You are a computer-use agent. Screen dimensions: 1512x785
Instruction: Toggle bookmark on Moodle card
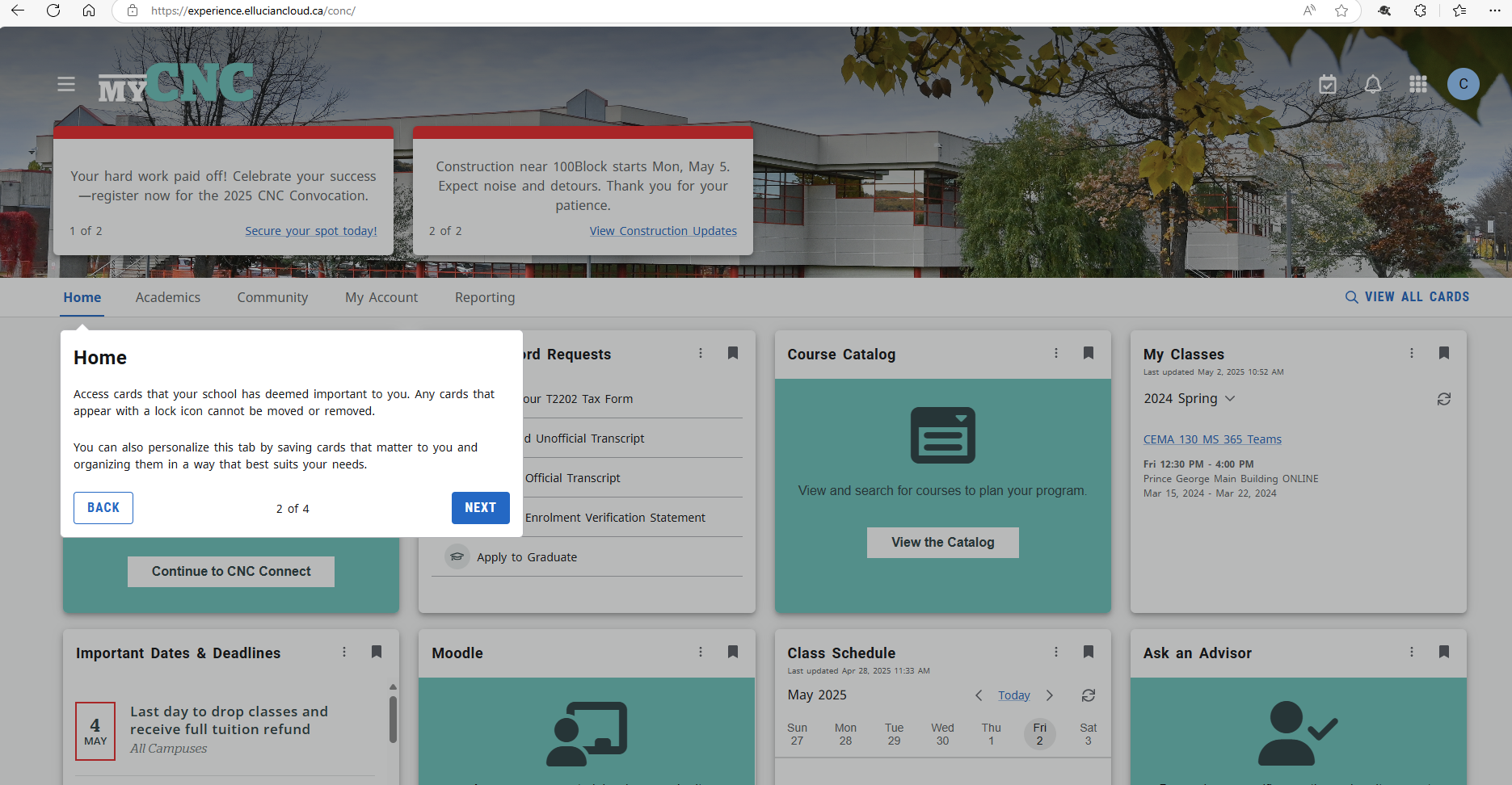(732, 652)
